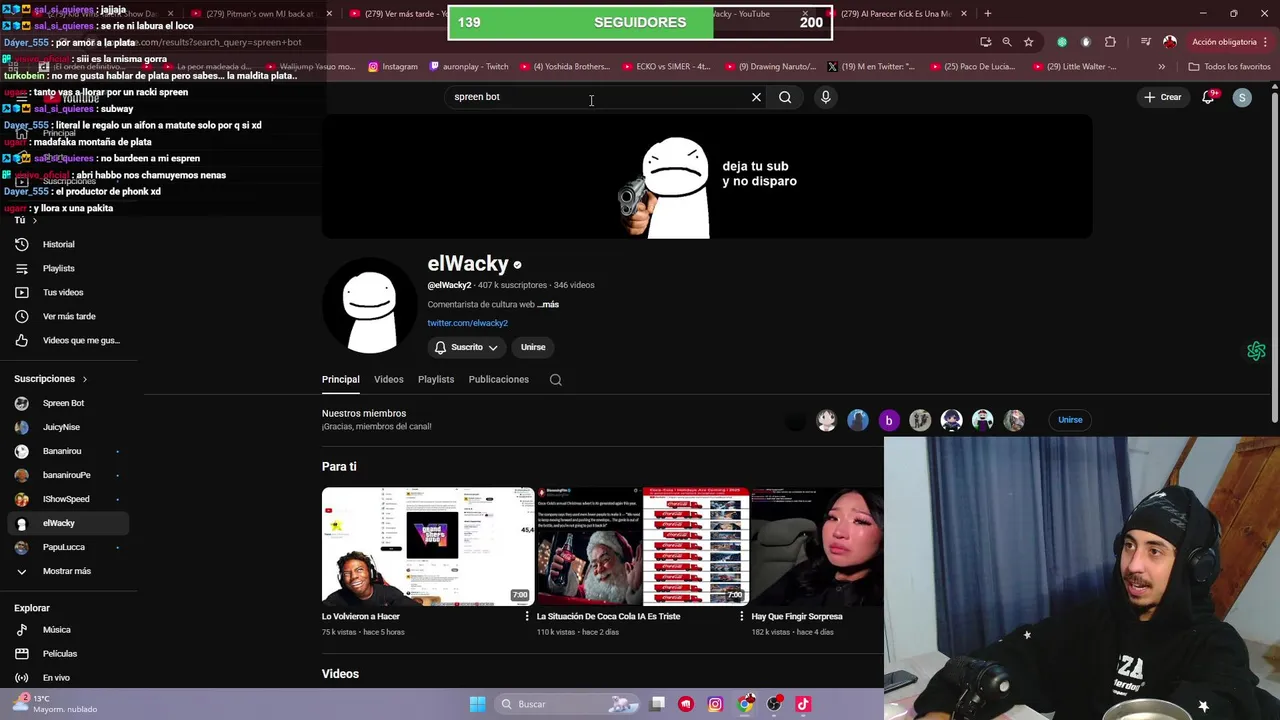Open the auronplay - Twitch bookmark
Image resolution: width=1280 pixels, height=720 pixels.
[469, 67]
